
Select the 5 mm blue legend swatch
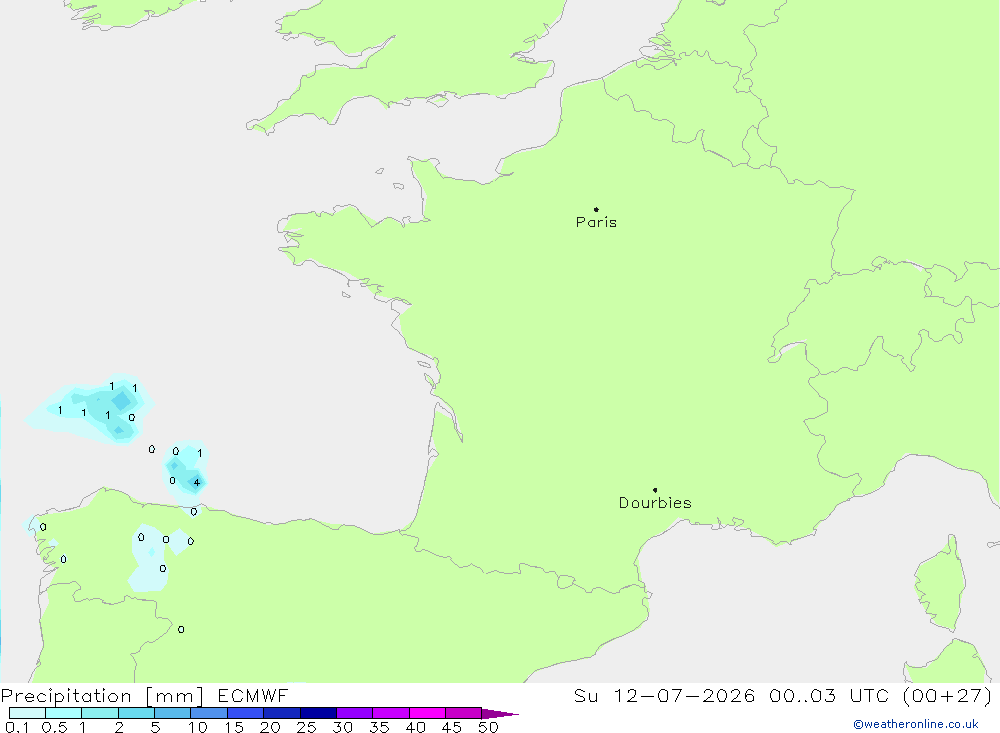click(172, 713)
